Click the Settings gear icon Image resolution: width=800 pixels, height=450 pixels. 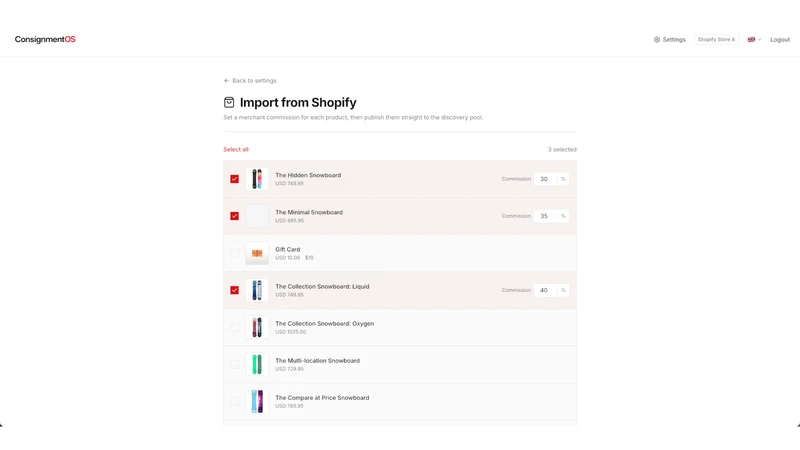click(657, 39)
